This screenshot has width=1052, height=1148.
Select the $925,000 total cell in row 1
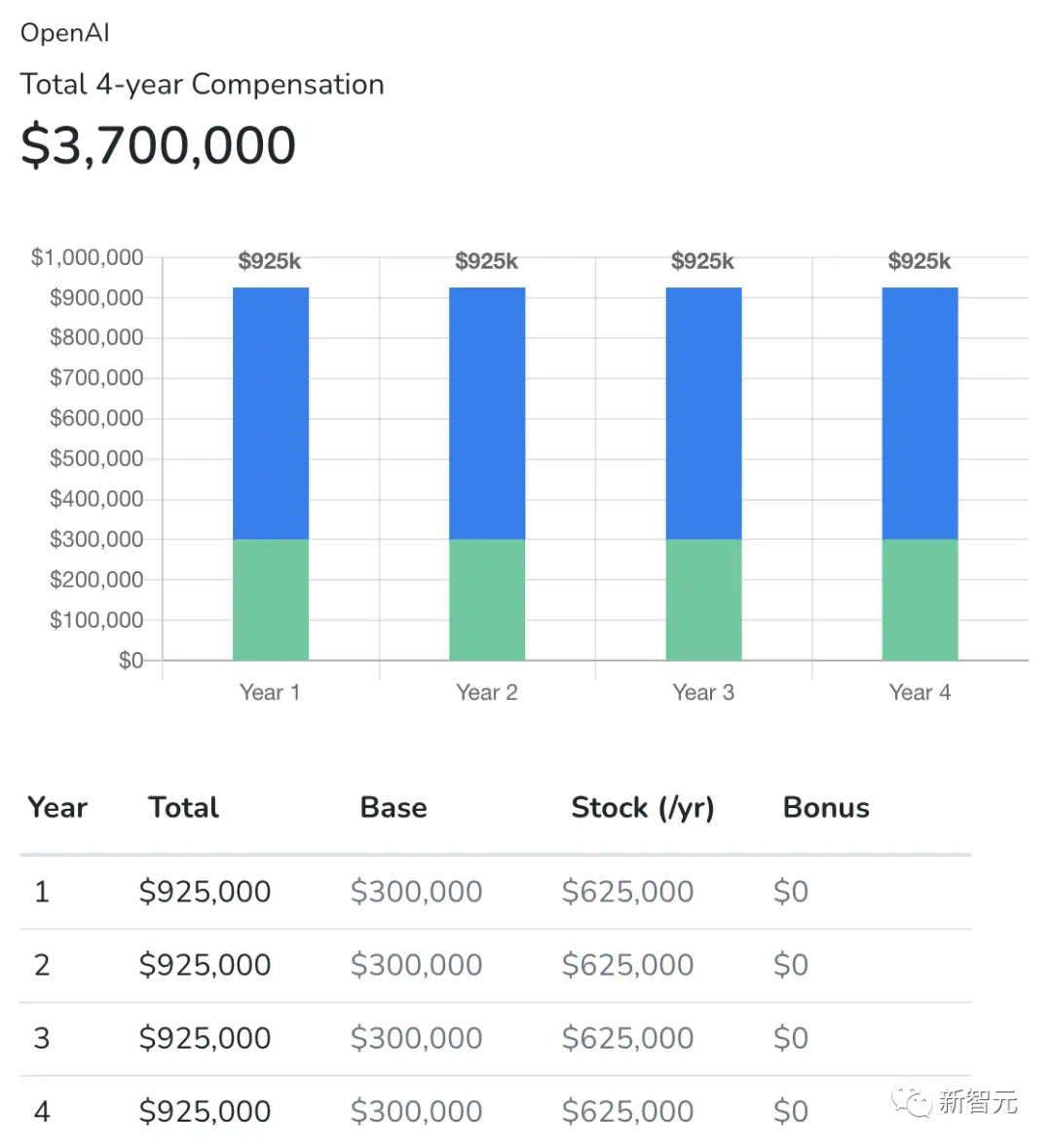click(x=205, y=891)
